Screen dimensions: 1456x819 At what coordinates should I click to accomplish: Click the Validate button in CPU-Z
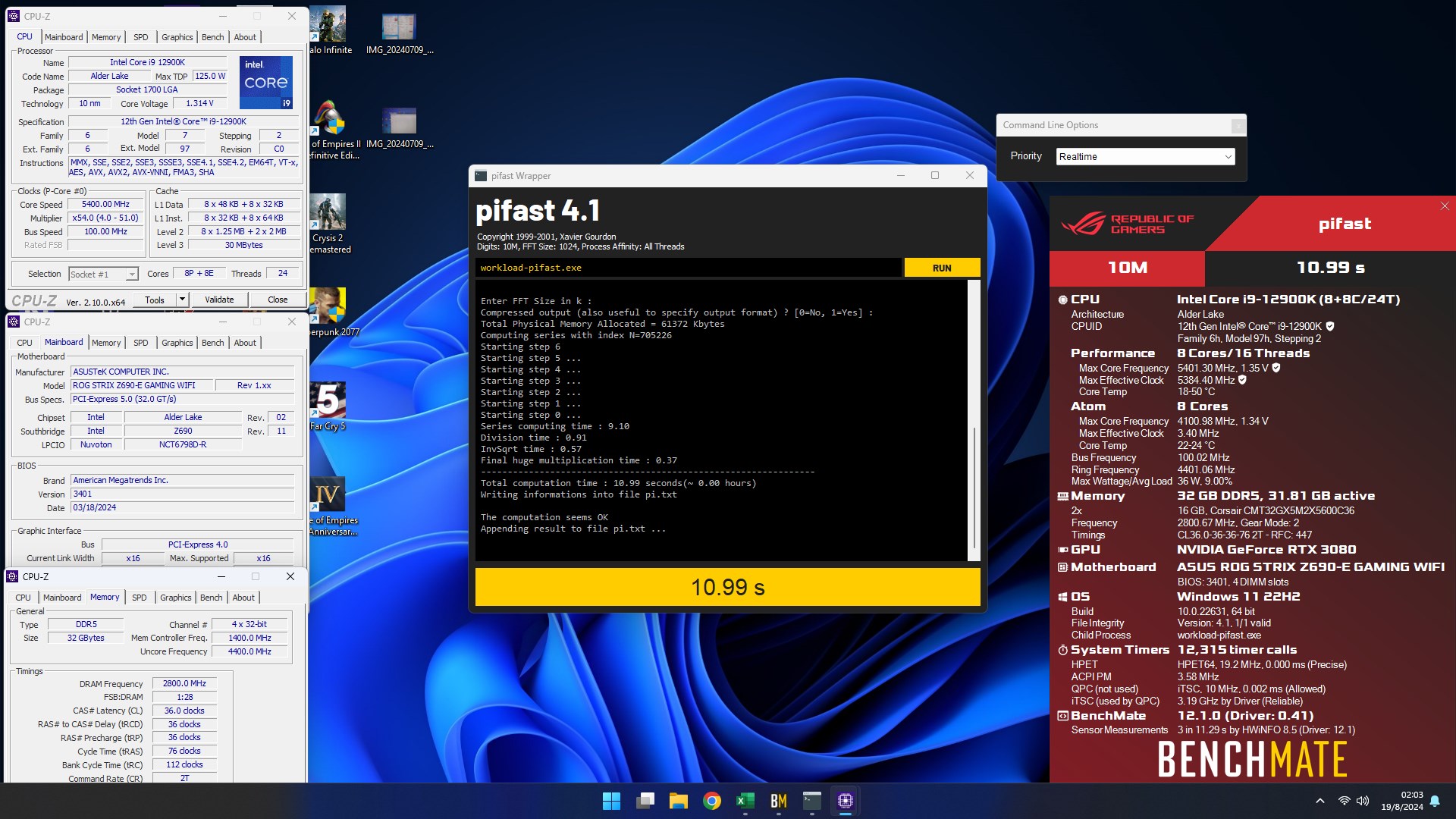219,300
